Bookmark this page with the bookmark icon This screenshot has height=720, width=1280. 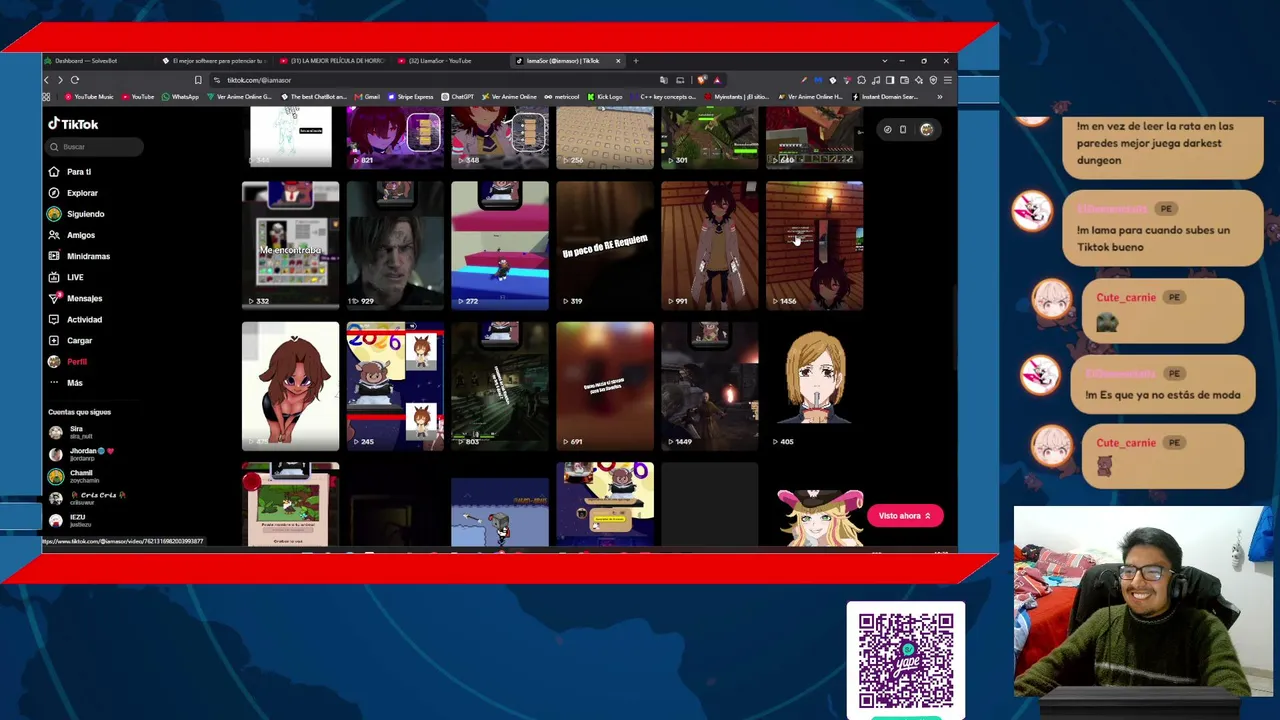(198, 80)
